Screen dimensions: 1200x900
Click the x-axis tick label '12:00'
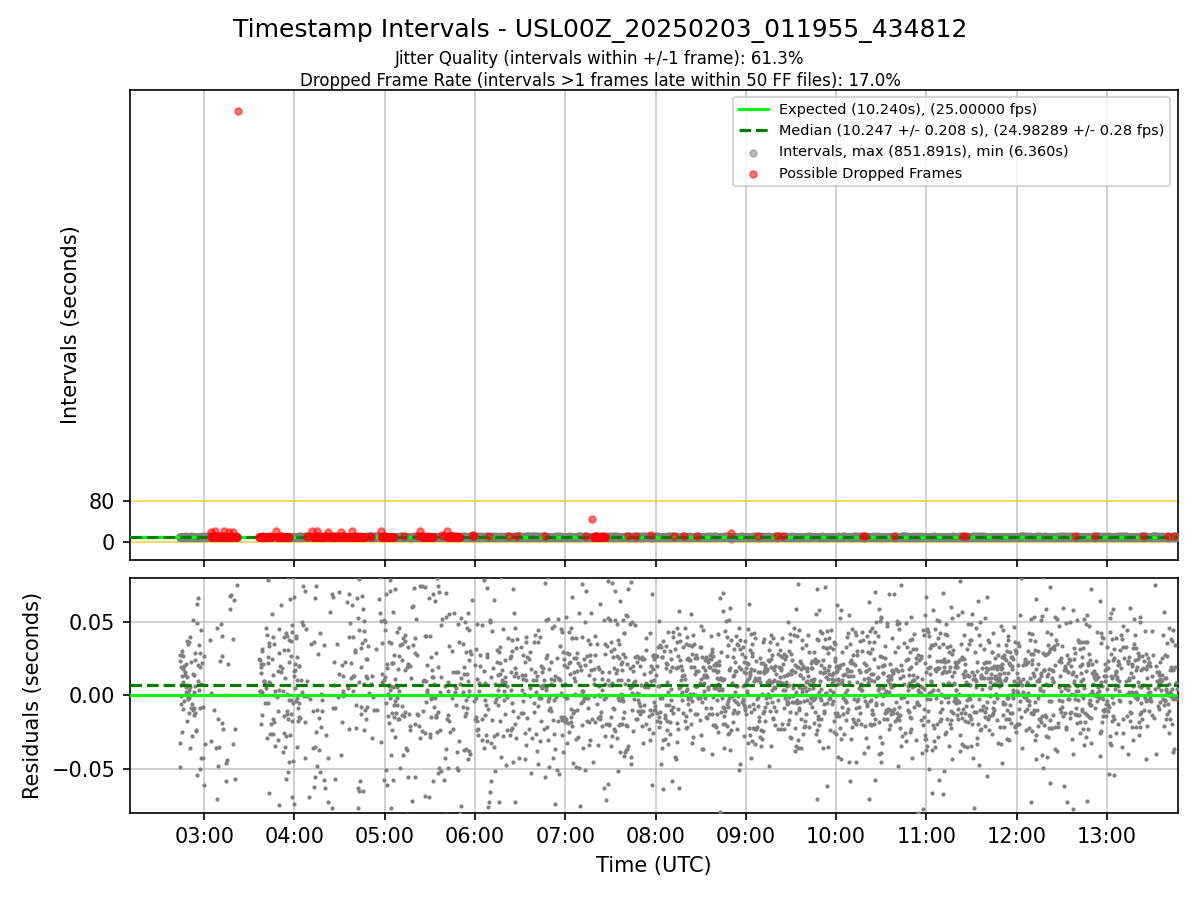click(x=1017, y=836)
